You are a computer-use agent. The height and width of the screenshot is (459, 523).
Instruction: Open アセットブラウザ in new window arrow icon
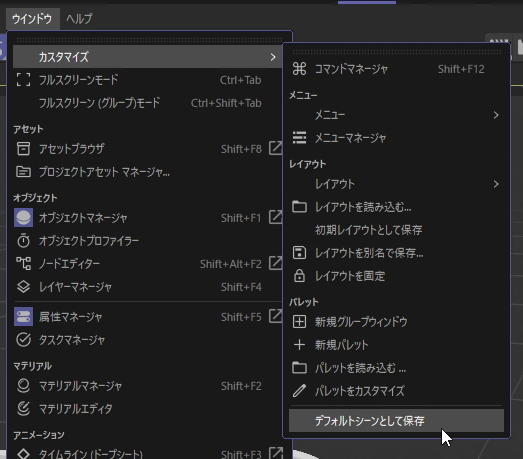pos(276,149)
